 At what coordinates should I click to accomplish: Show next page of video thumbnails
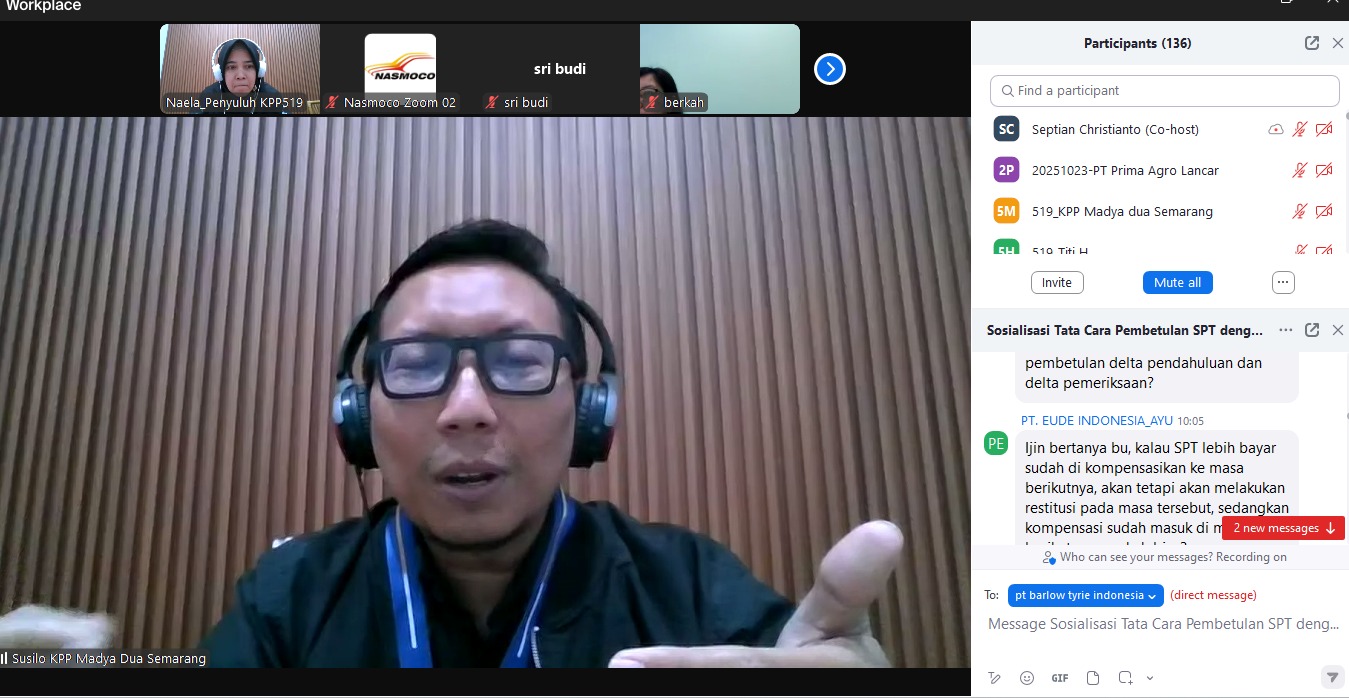coord(830,69)
